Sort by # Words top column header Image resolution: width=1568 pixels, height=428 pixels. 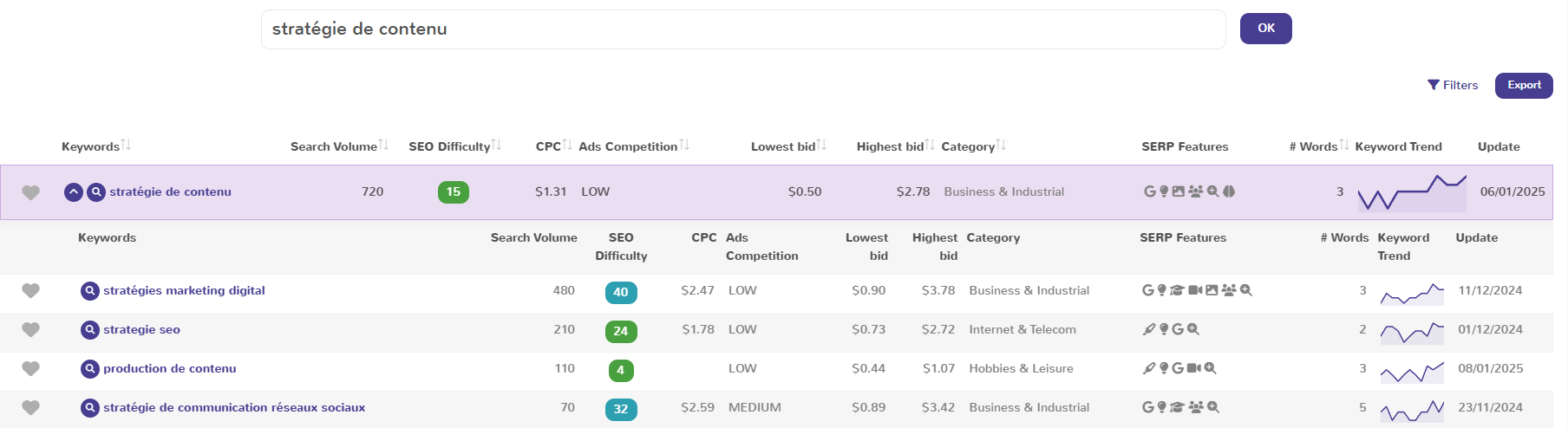click(x=1319, y=146)
